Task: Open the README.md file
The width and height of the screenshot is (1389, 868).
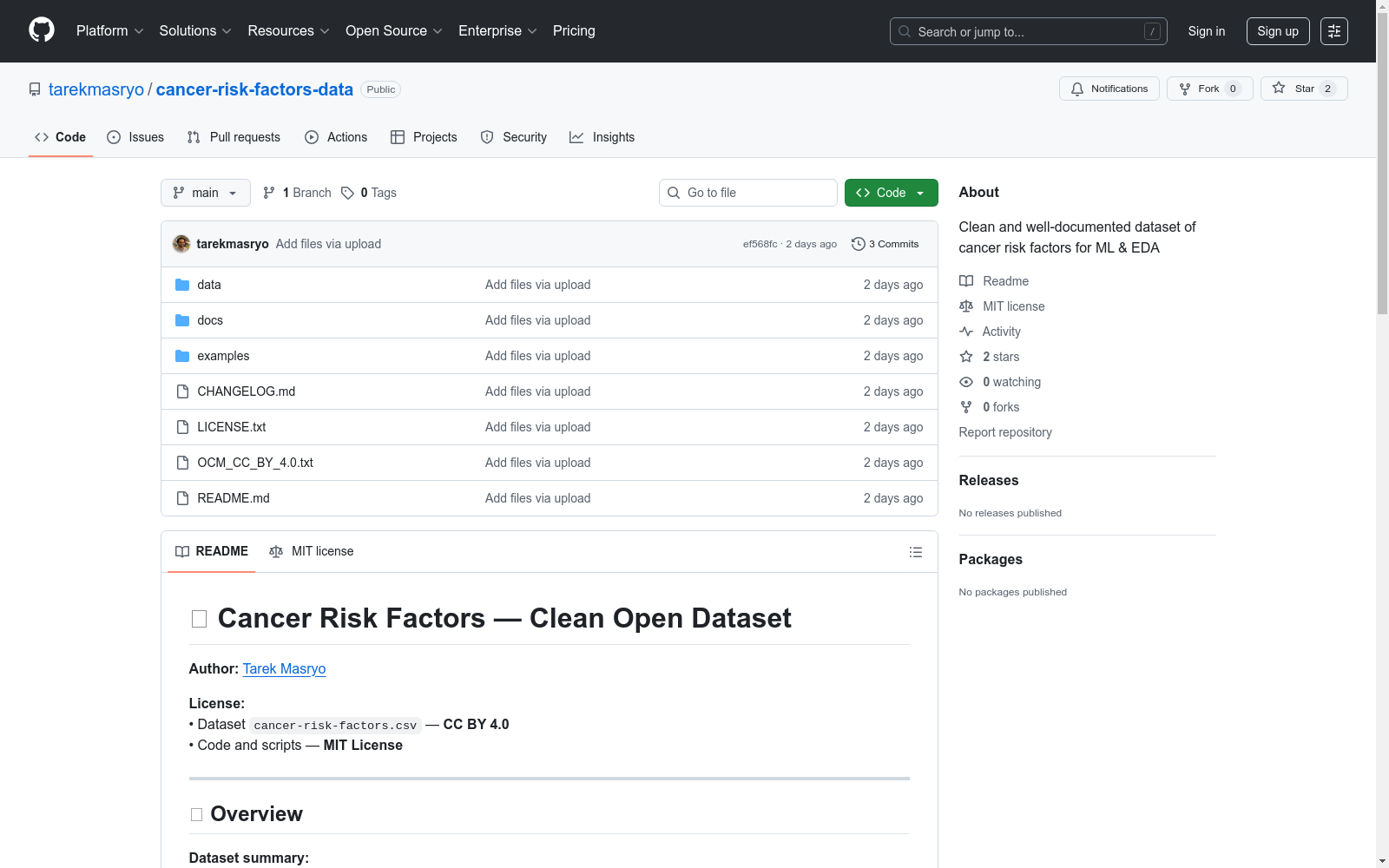Action: (x=234, y=498)
